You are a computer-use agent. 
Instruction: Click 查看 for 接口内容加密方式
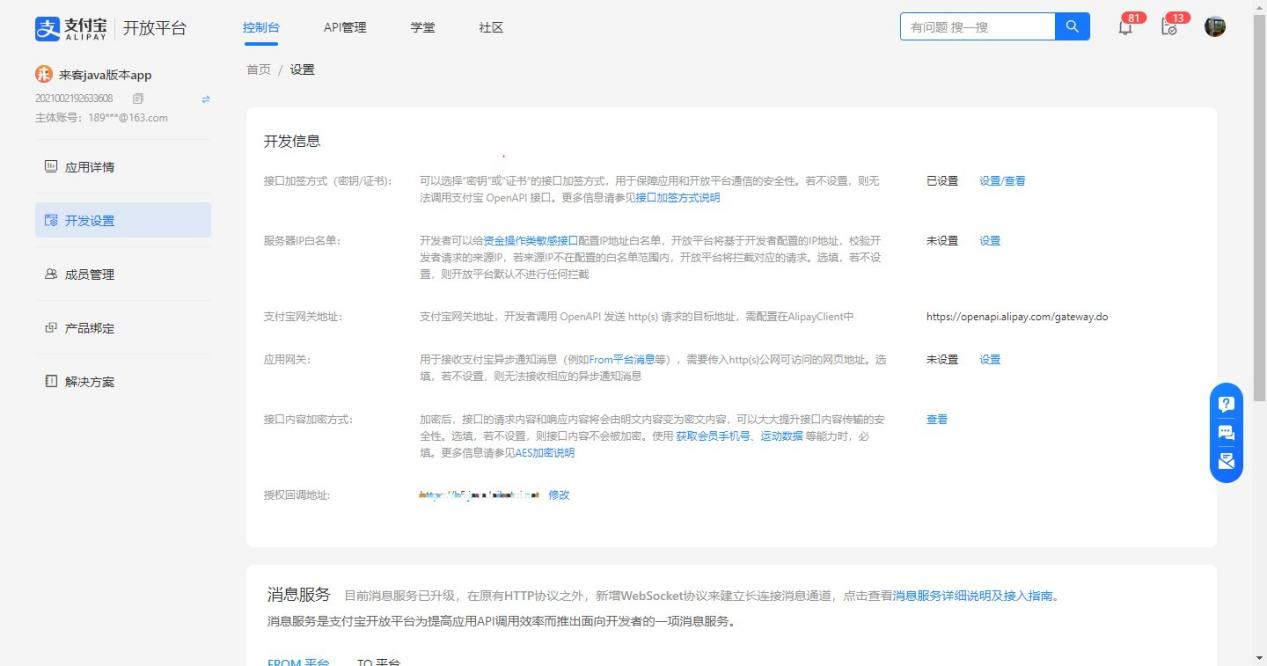(937, 419)
